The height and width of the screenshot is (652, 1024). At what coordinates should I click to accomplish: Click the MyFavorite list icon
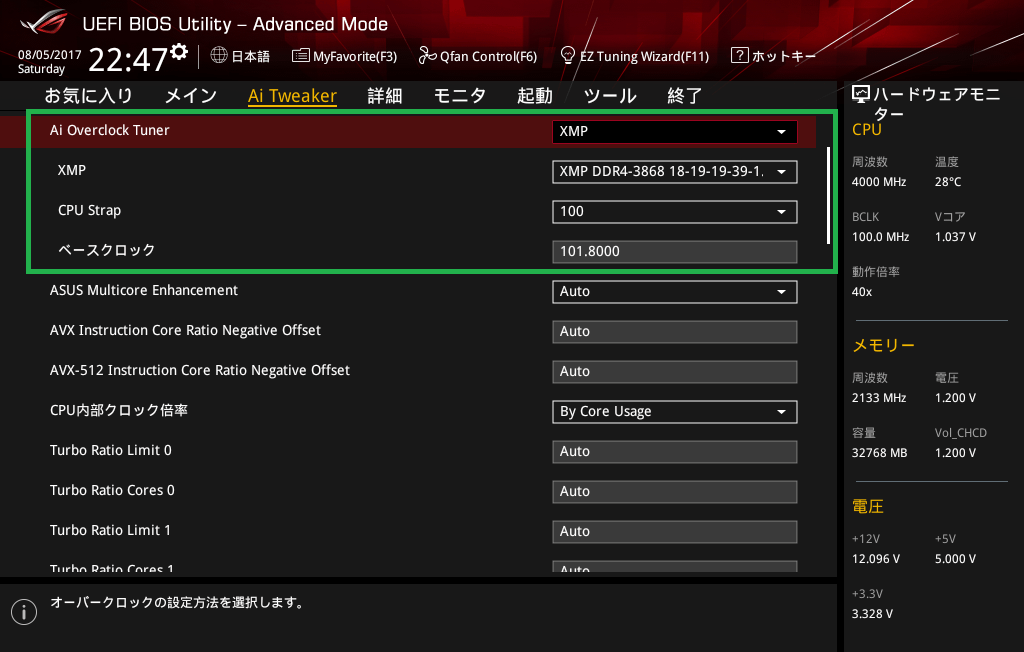[x=300, y=56]
